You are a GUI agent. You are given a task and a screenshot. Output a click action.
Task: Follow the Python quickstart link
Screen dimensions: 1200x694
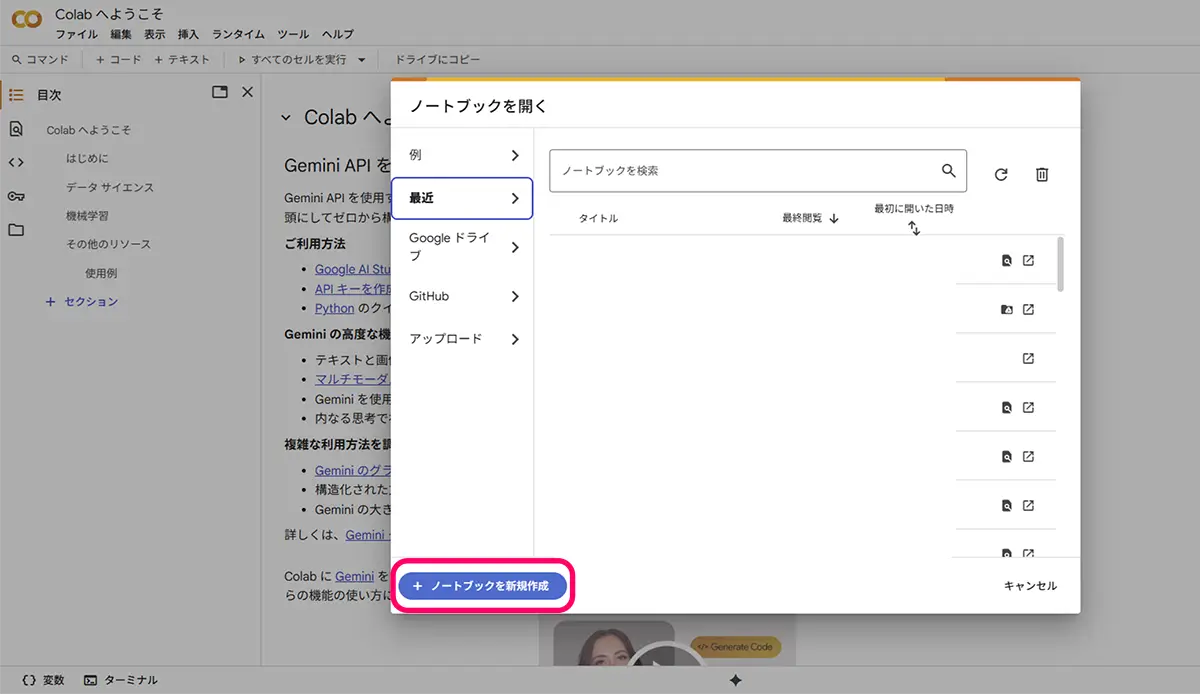click(x=334, y=308)
